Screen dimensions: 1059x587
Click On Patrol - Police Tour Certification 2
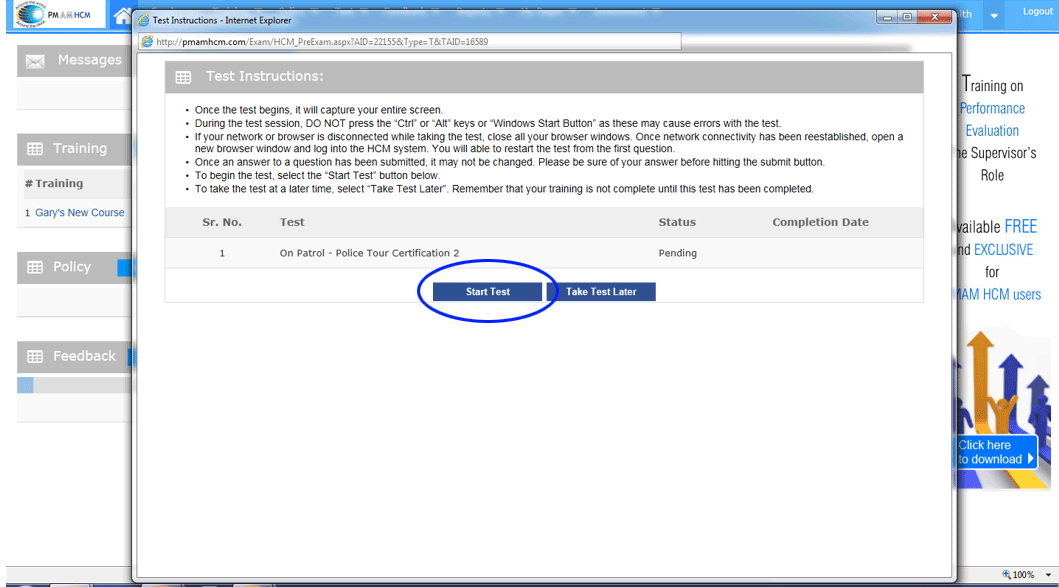[369, 253]
